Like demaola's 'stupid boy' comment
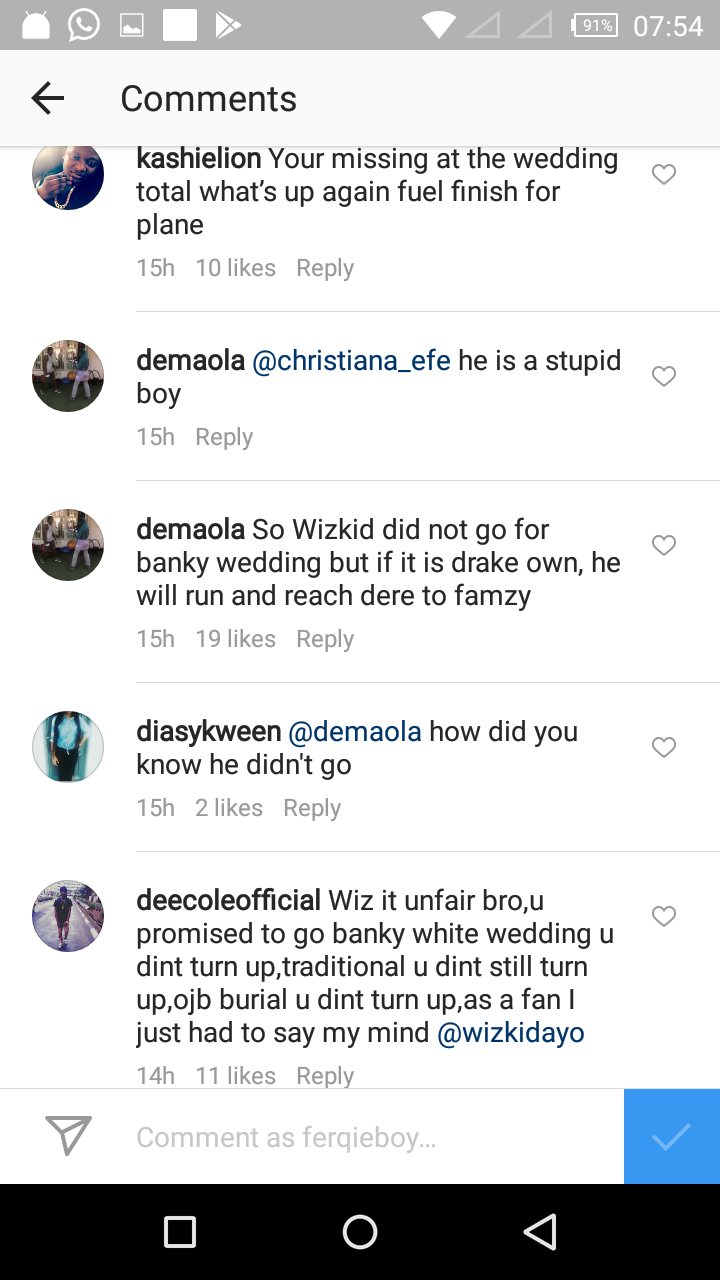 pos(663,375)
